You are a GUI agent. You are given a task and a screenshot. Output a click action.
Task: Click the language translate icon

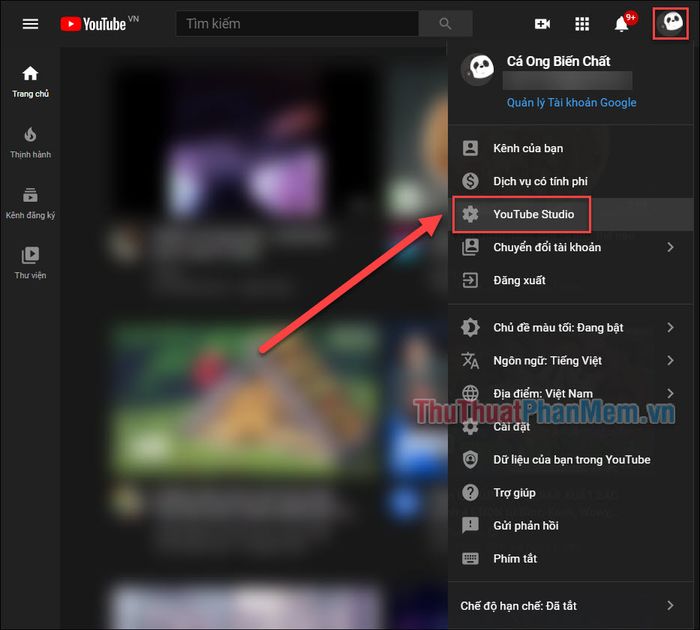click(x=470, y=360)
